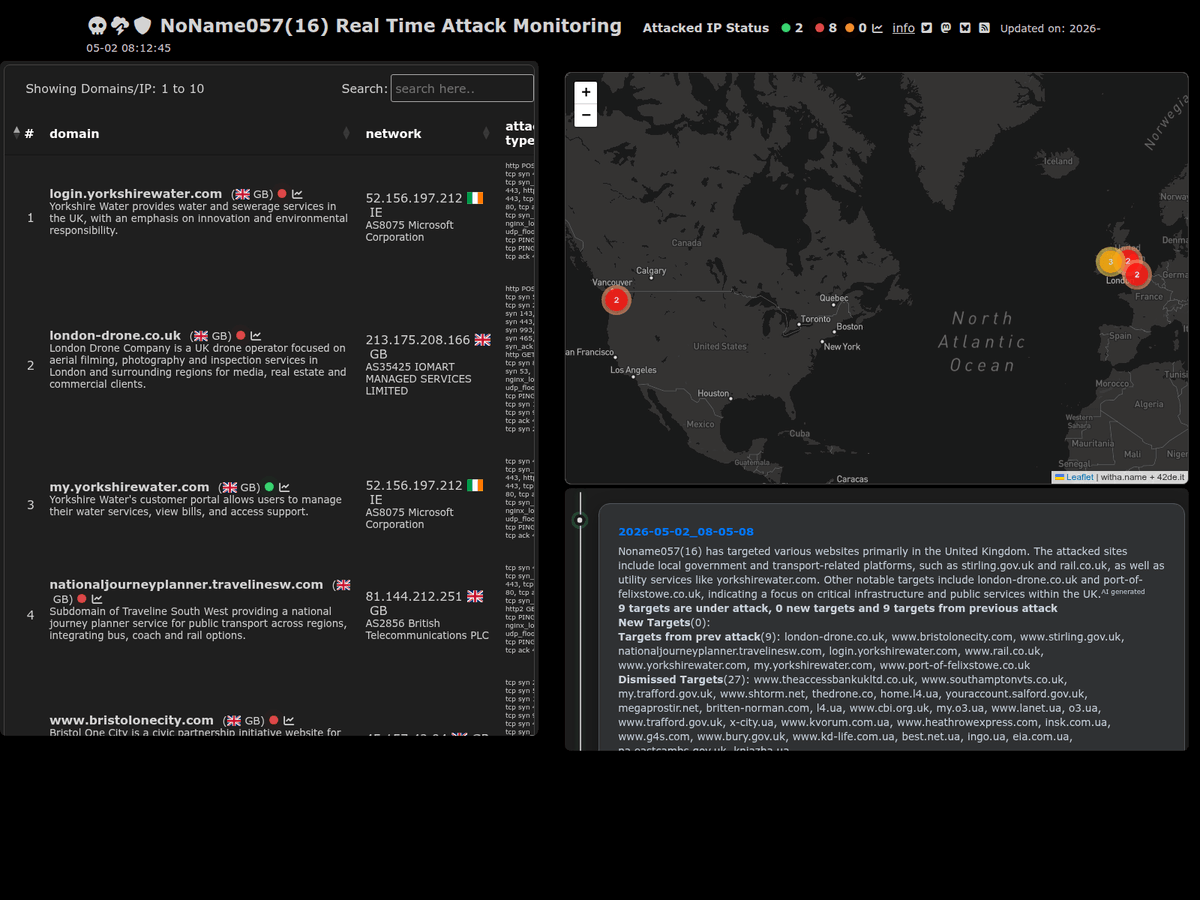Click the orange cluster marker labeled 3
This screenshot has width=1200, height=900.
pos(1110,262)
